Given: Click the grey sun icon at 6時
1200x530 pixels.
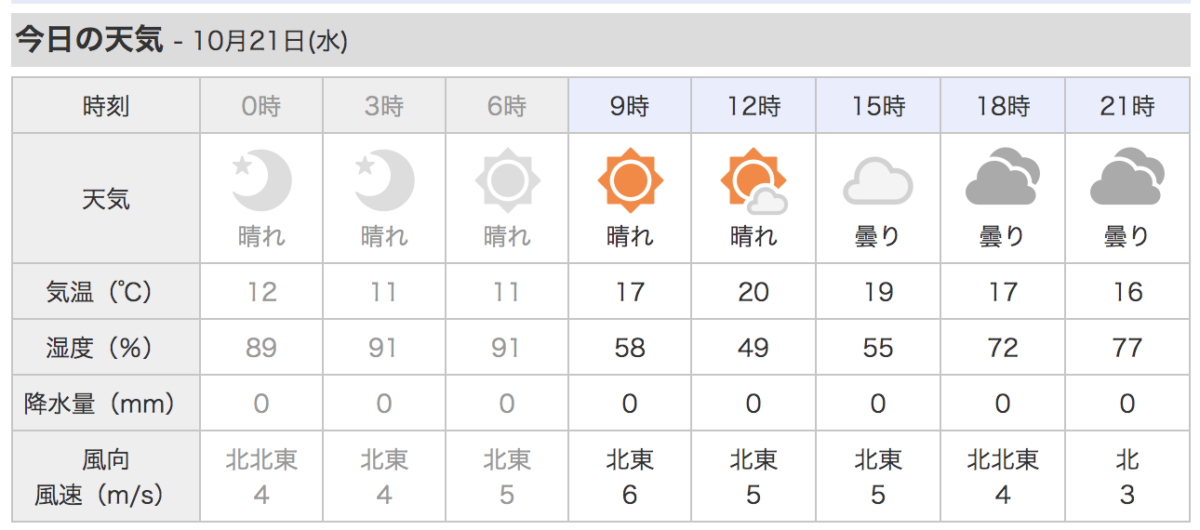Looking at the screenshot, I should pos(507,182).
